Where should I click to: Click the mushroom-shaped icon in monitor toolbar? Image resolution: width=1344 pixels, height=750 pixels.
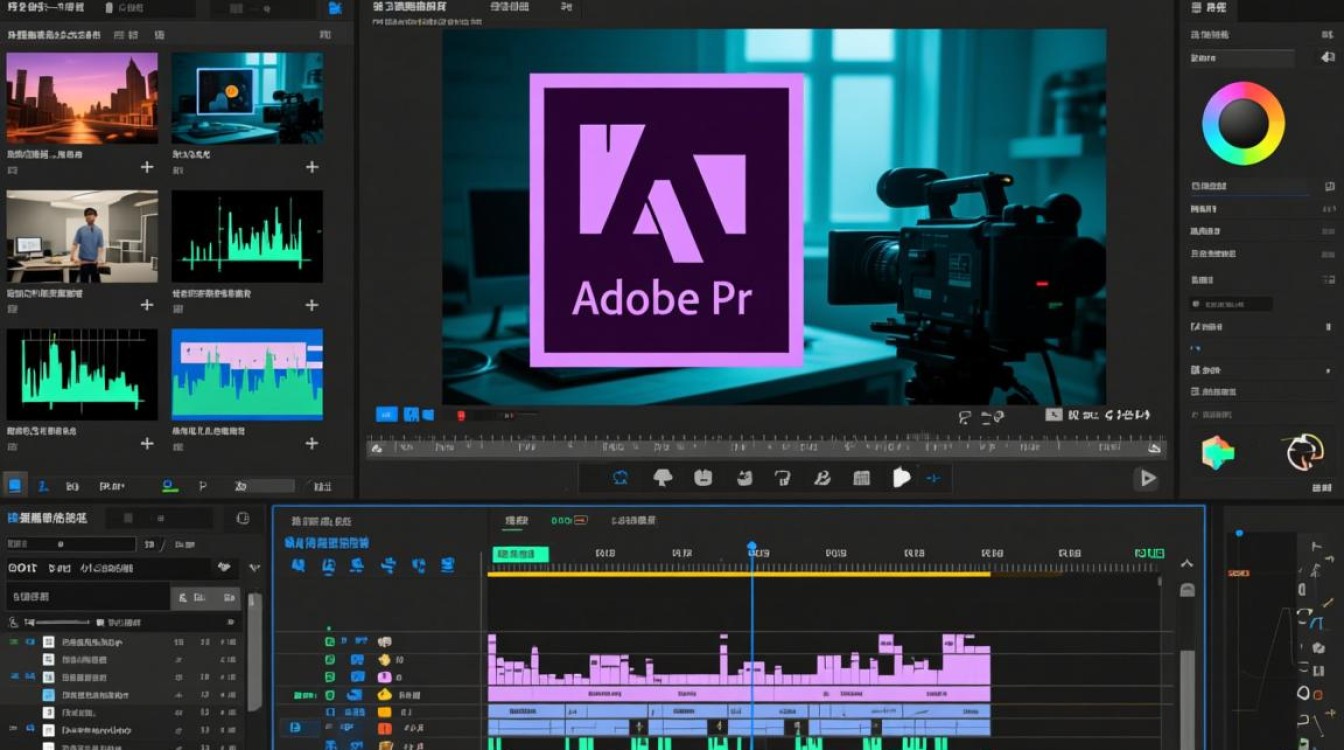pos(662,478)
